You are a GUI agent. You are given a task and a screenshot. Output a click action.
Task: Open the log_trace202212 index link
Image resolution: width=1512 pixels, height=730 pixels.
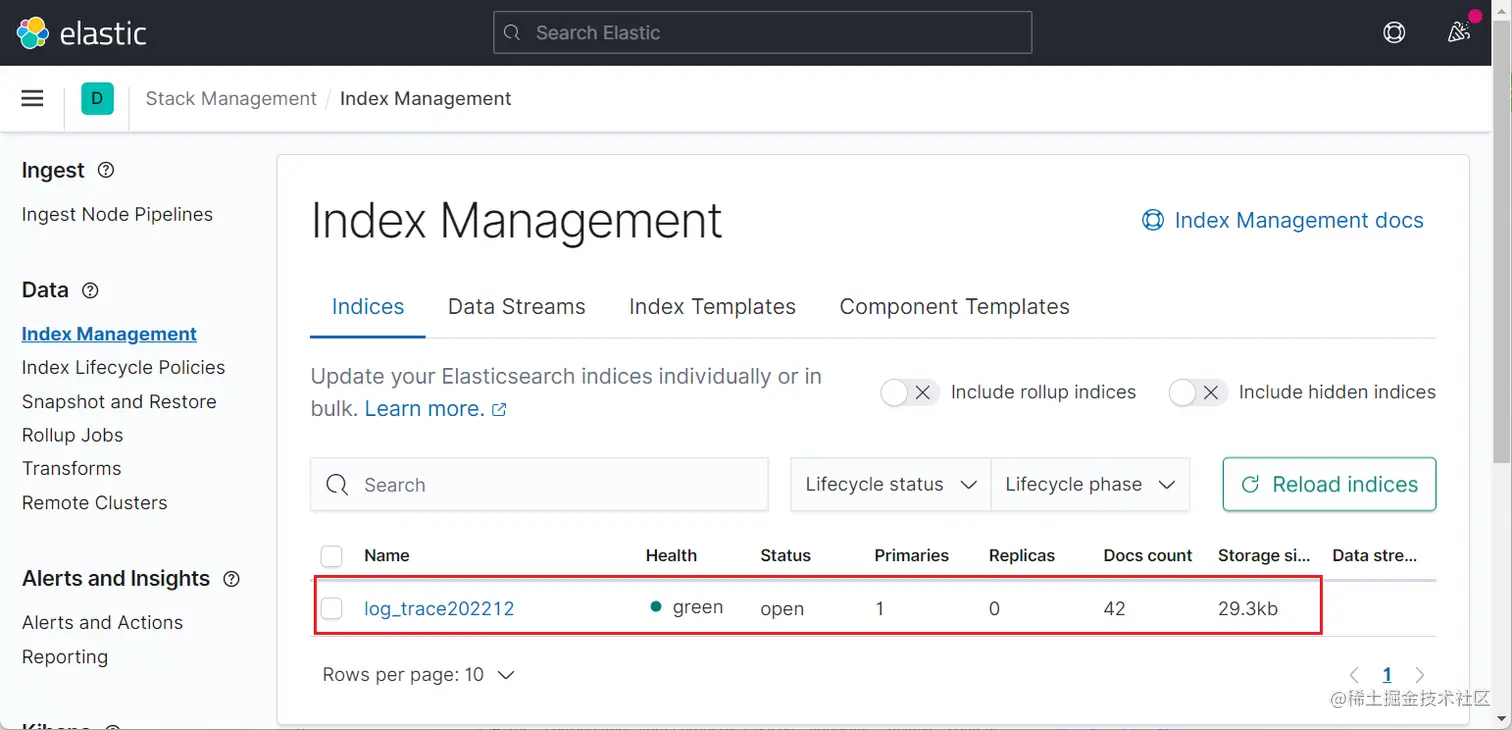pyautogui.click(x=439, y=608)
